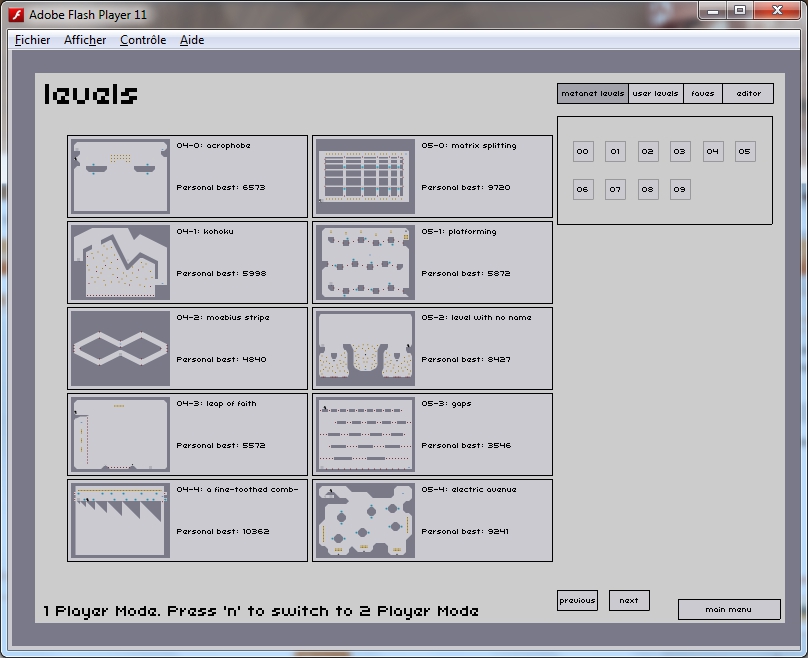Viewport: 808px width, 658px height.
Task: Choose episode 09 in the episode grid
Action: 680,189
